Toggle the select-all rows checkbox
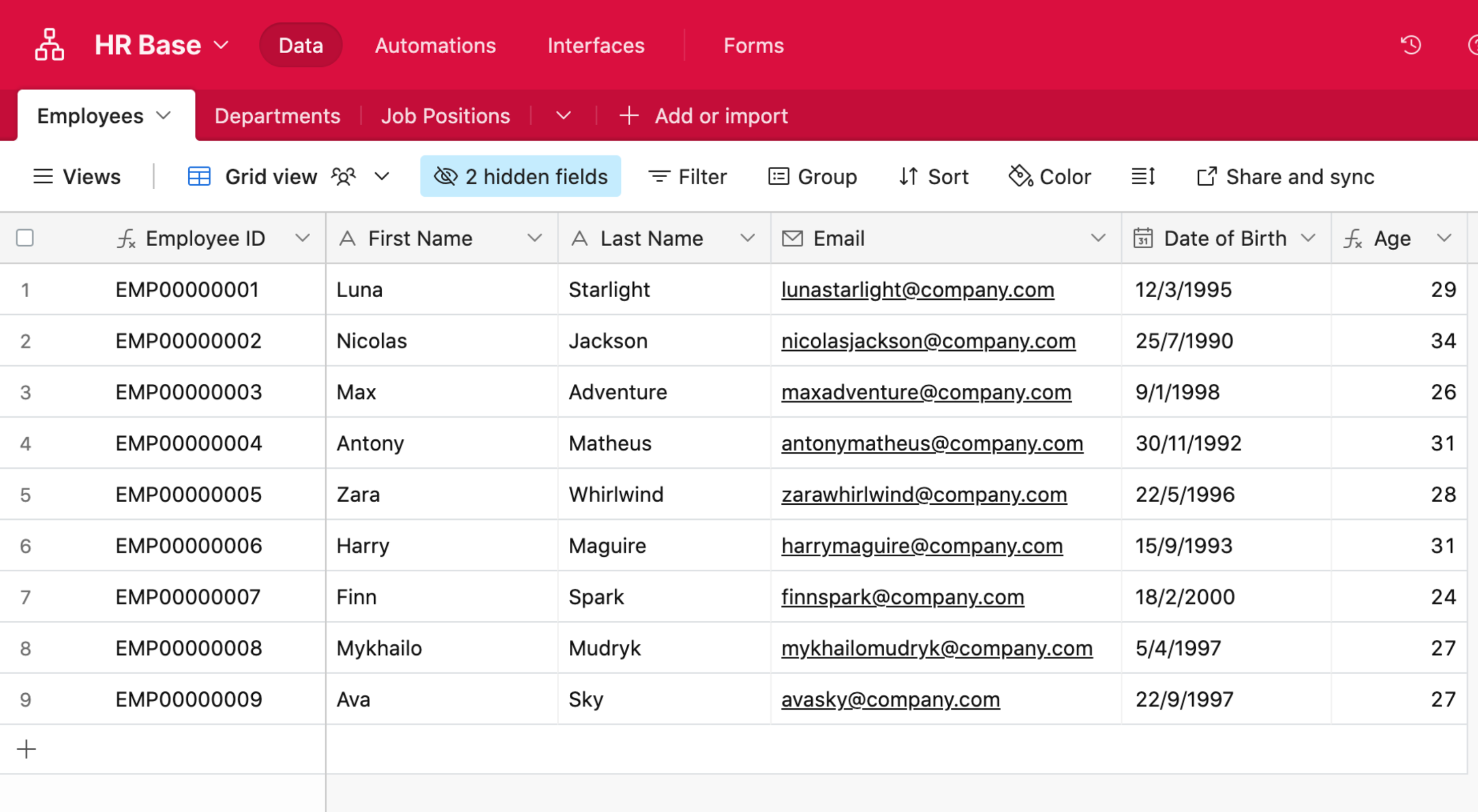Viewport: 1478px width, 812px height. tap(25, 238)
